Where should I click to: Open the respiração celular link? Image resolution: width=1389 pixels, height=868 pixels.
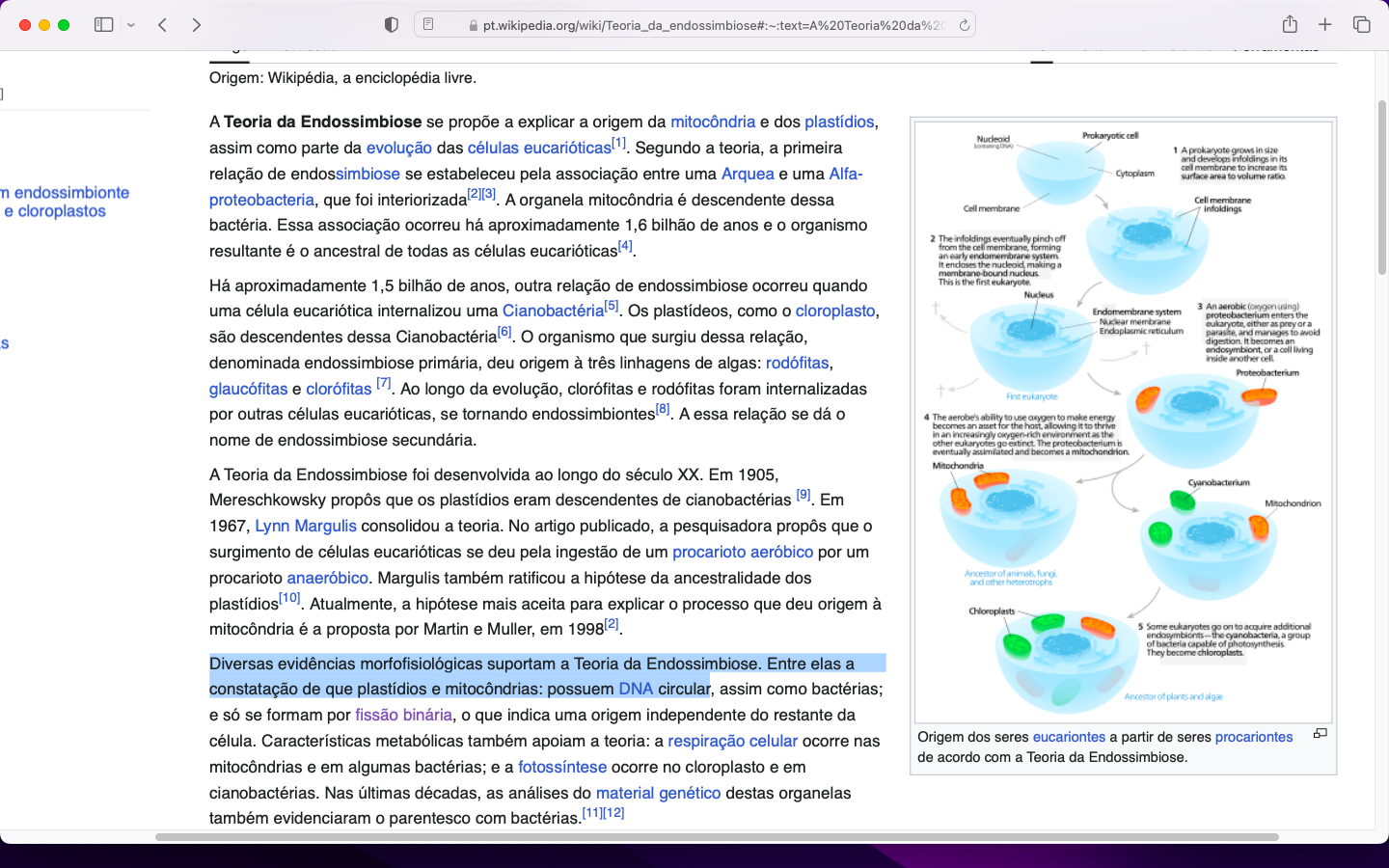point(732,741)
